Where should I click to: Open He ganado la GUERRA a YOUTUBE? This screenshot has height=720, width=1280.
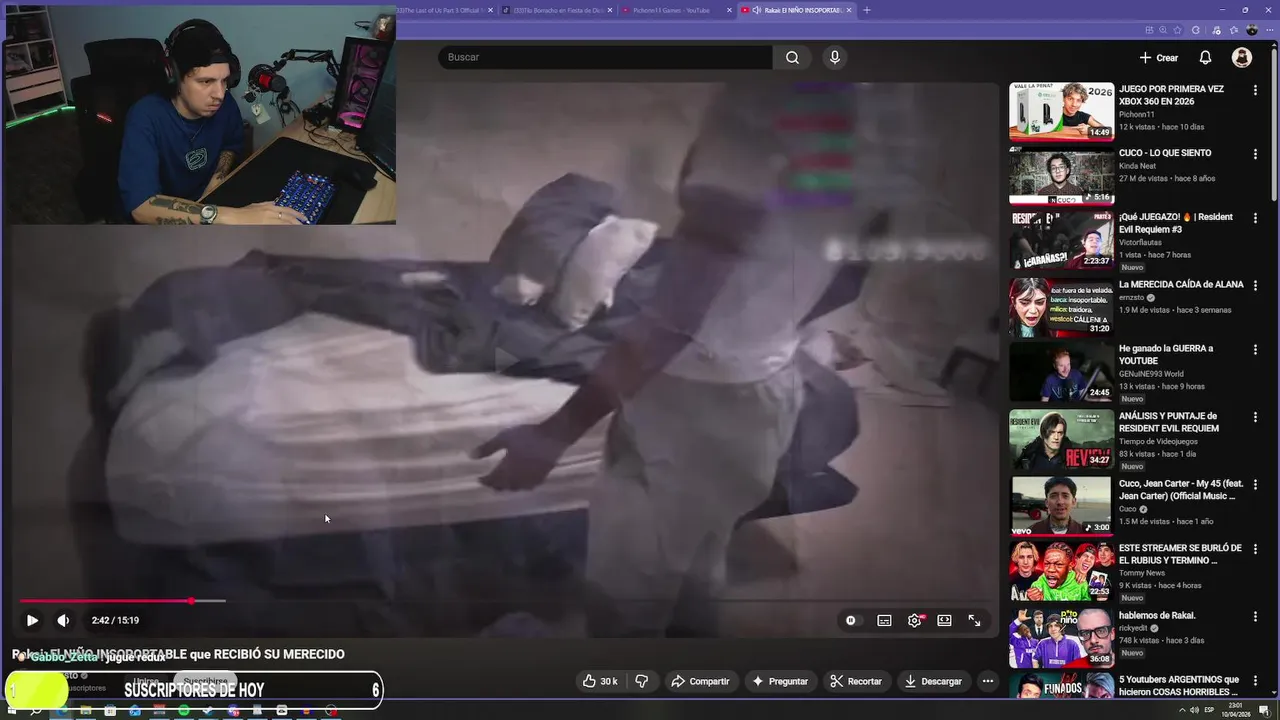[x=1166, y=354]
